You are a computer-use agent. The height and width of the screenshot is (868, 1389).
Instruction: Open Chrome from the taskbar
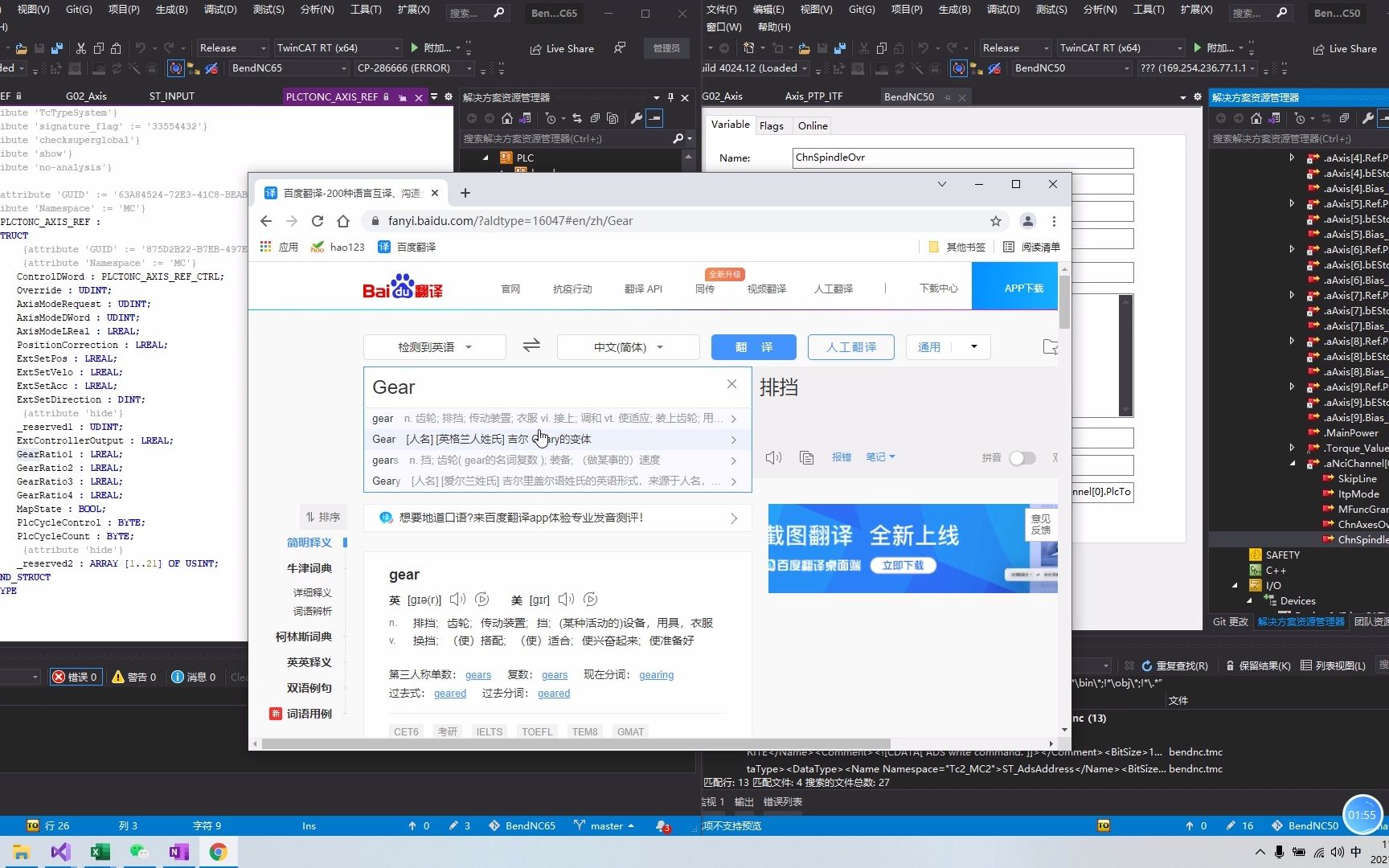click(219, 851)
